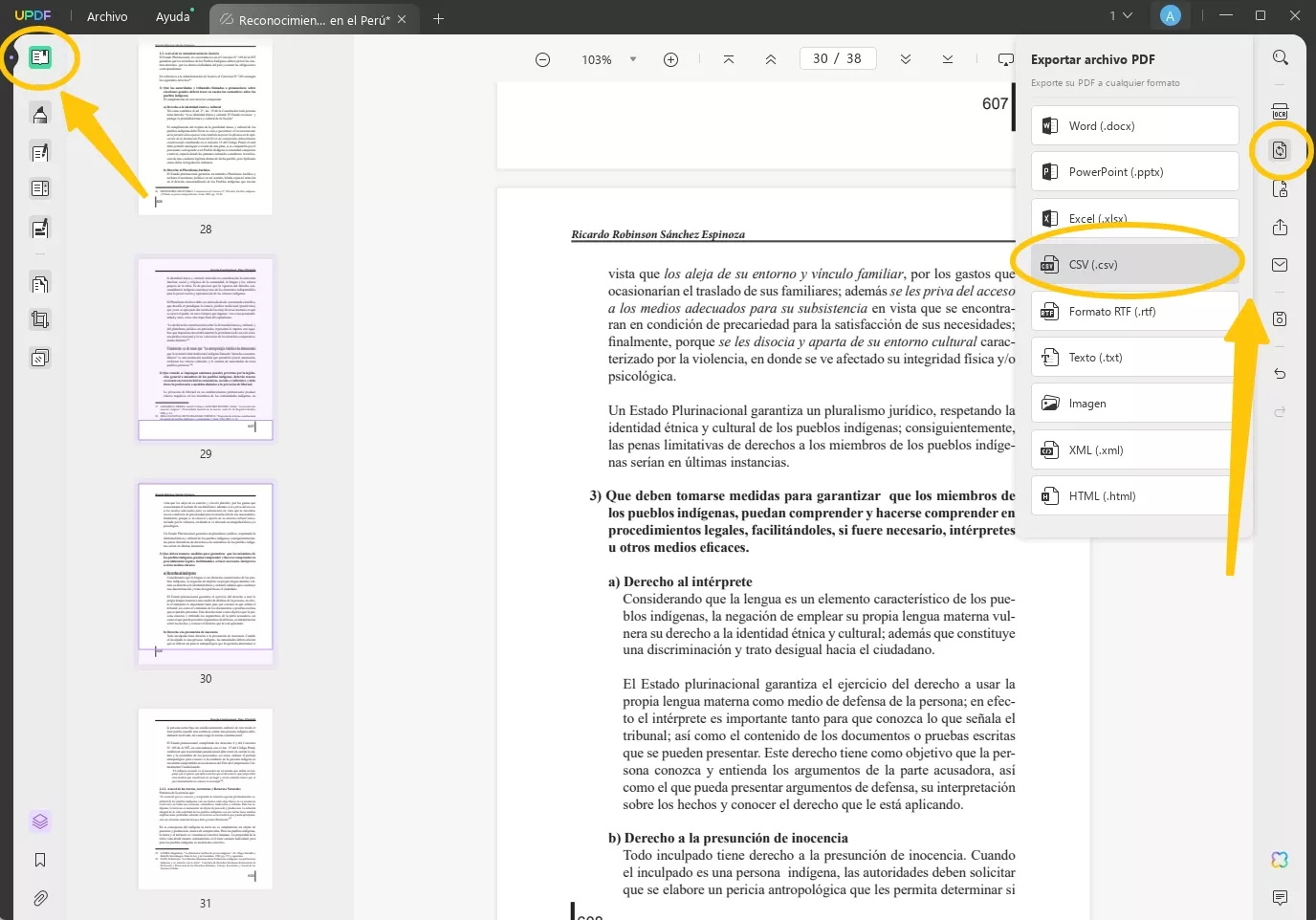Export as Imagen
This screenshot has height=920, width=1316.
point(1134,404)
